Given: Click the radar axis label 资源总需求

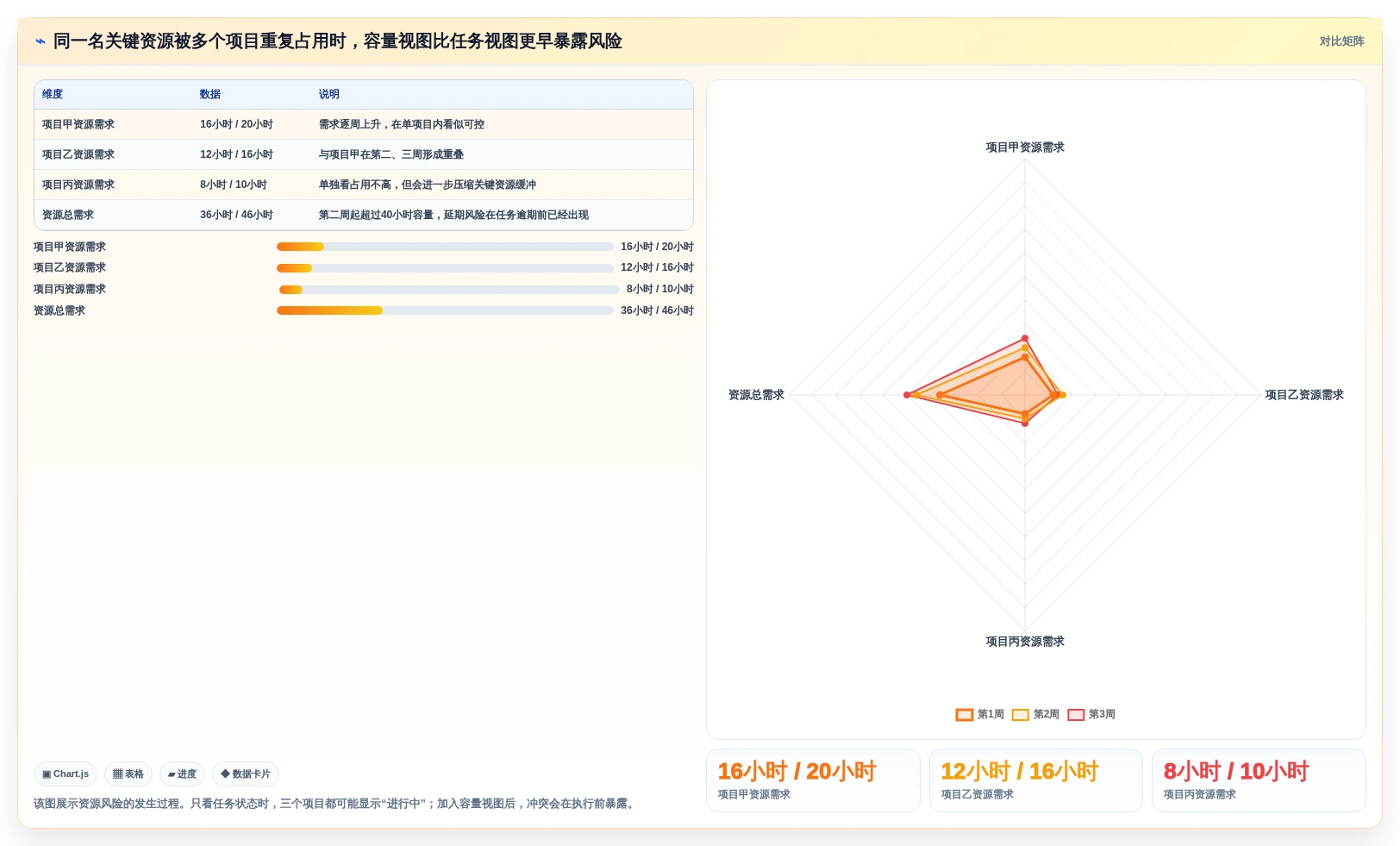Looking at the screenshot, I should (756, 395).
